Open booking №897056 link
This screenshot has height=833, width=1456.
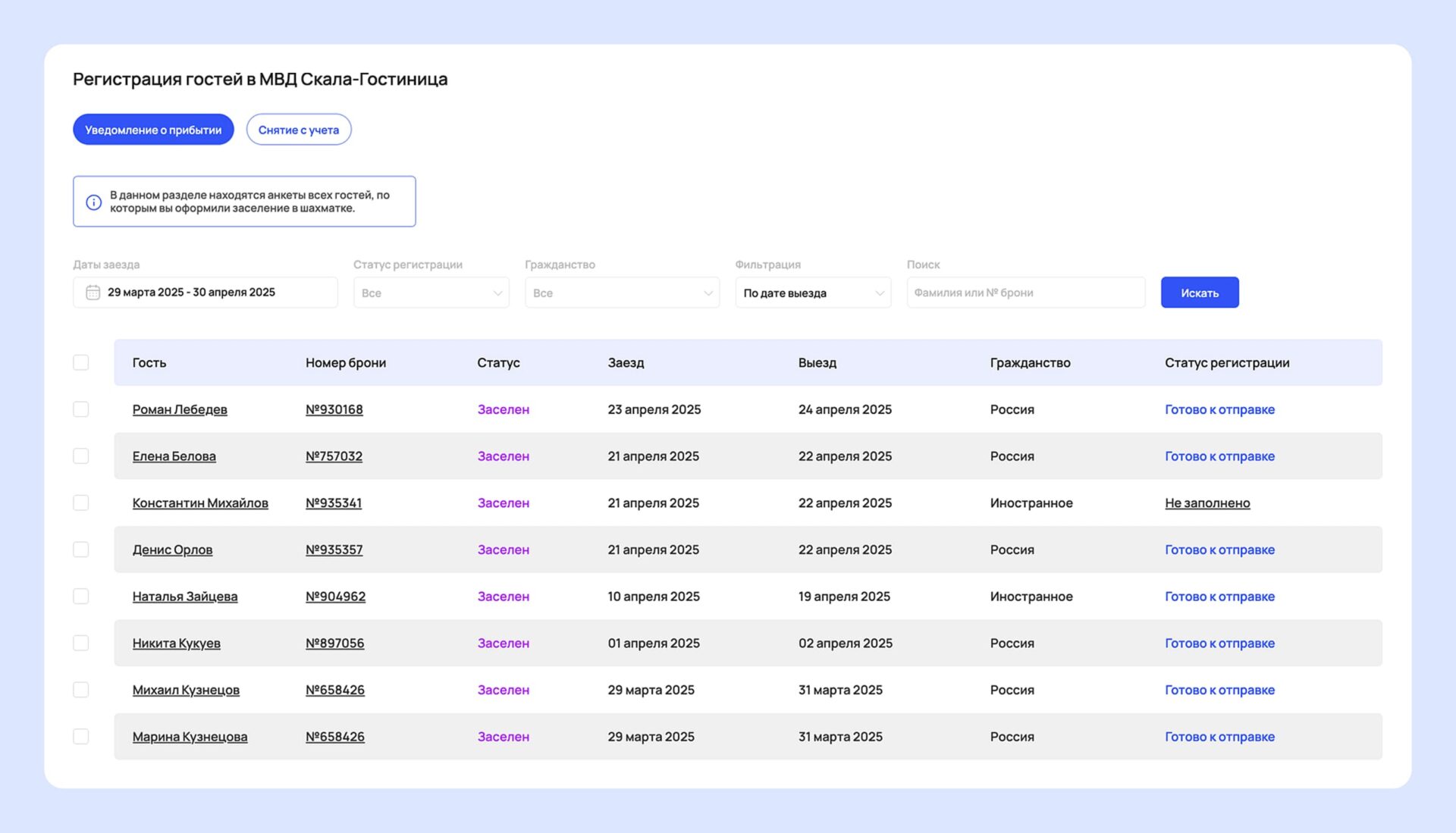[334, 644]
